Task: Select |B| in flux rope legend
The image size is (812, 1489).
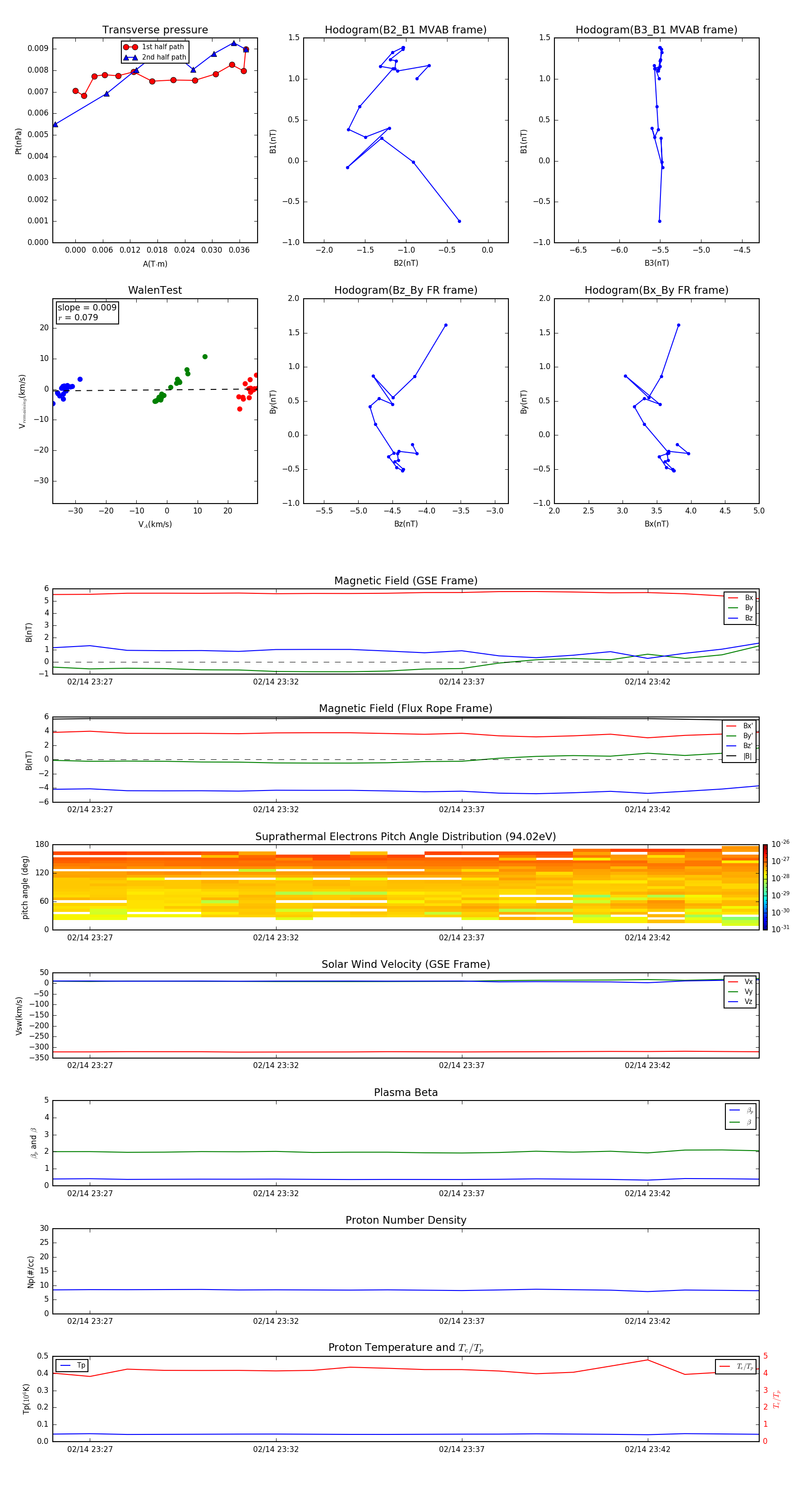Action: coord(740,756)
